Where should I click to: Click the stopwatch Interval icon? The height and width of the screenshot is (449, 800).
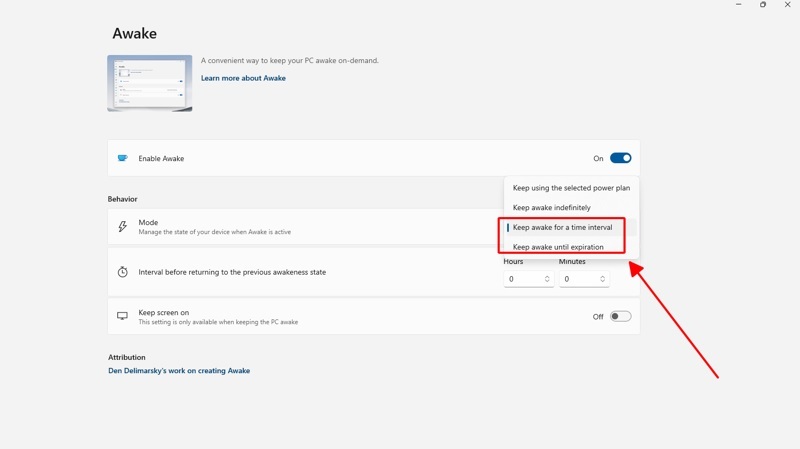pyautogui.click(x=123, y=272)
